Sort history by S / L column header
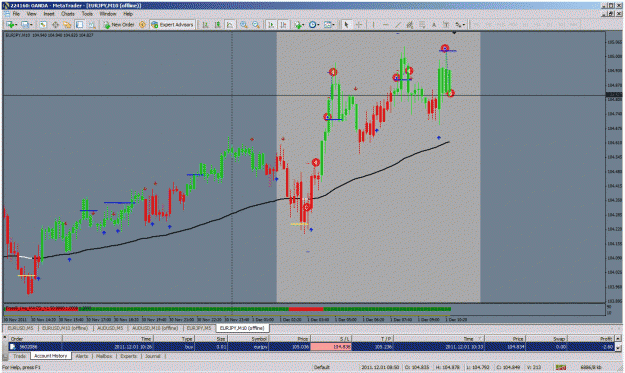The width and height of the screenshot is (625, 373). pyautogui.click(x=331, y=339)
